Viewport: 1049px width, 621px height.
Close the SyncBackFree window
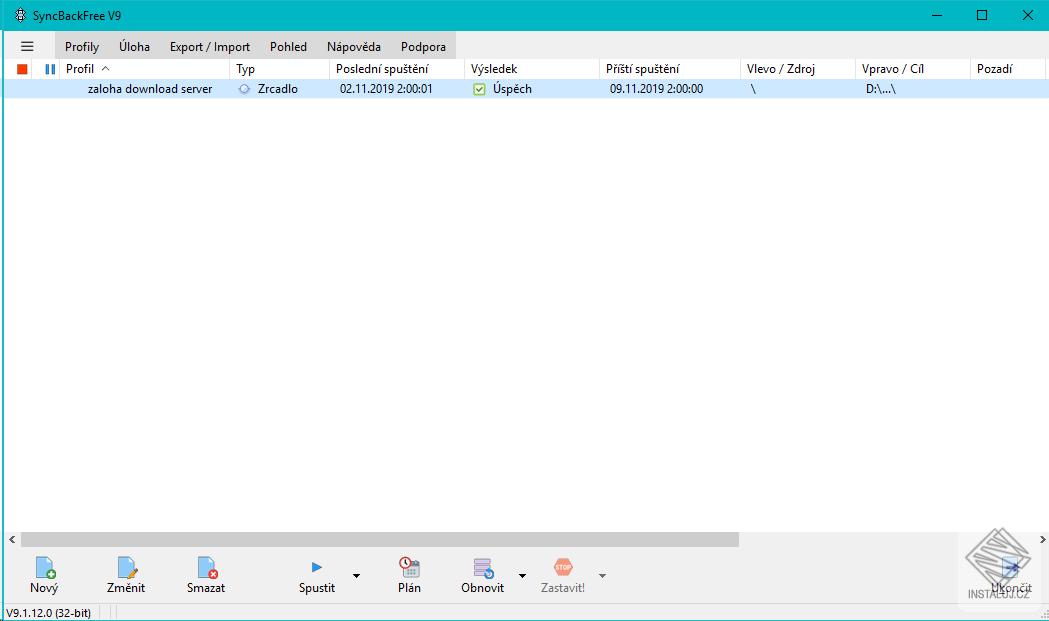coord(1028,15)
